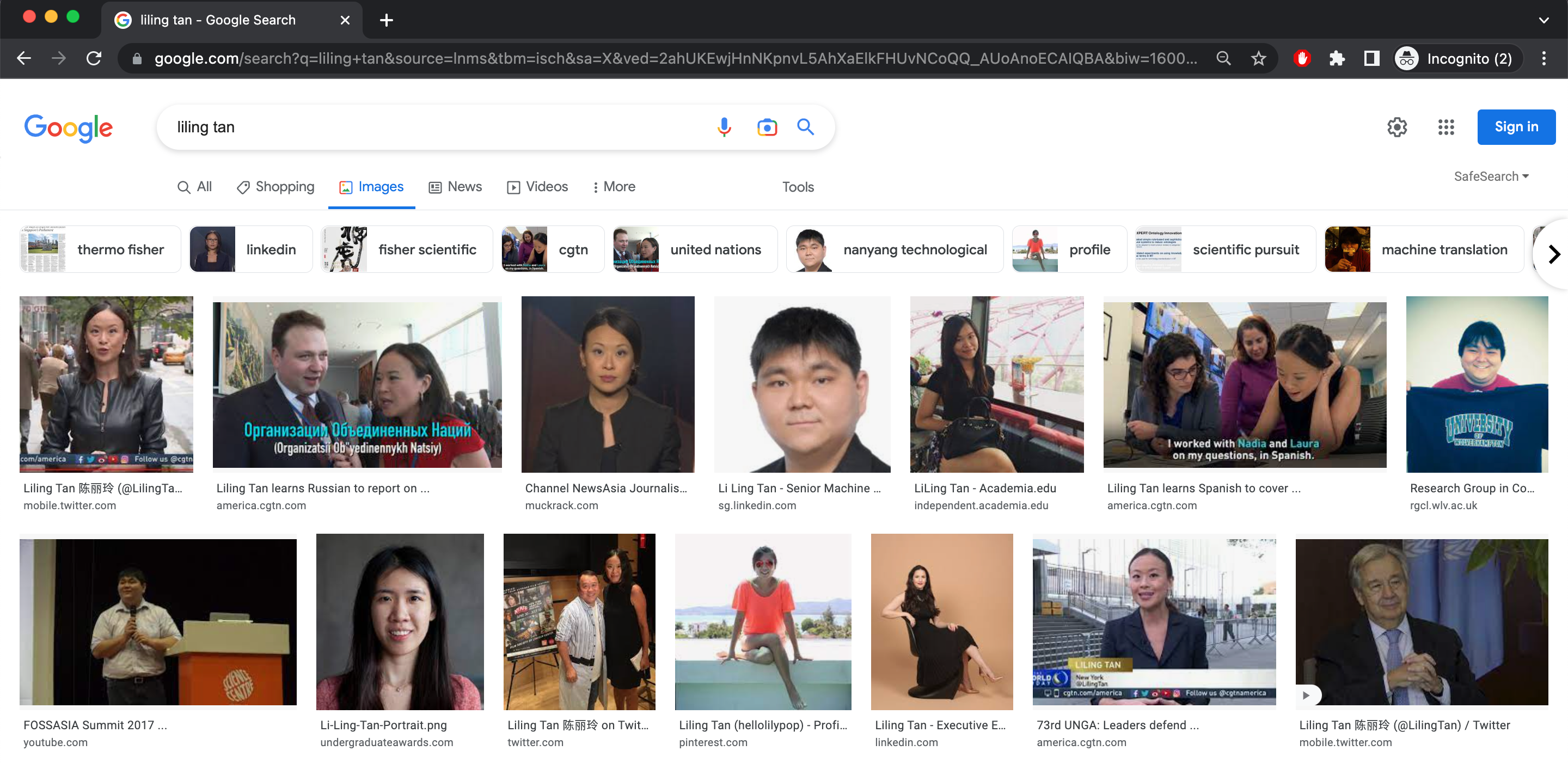
Task: Open Liling Tan - Executive E... title link
Action: pyautogui.click(x=939, y=725)
